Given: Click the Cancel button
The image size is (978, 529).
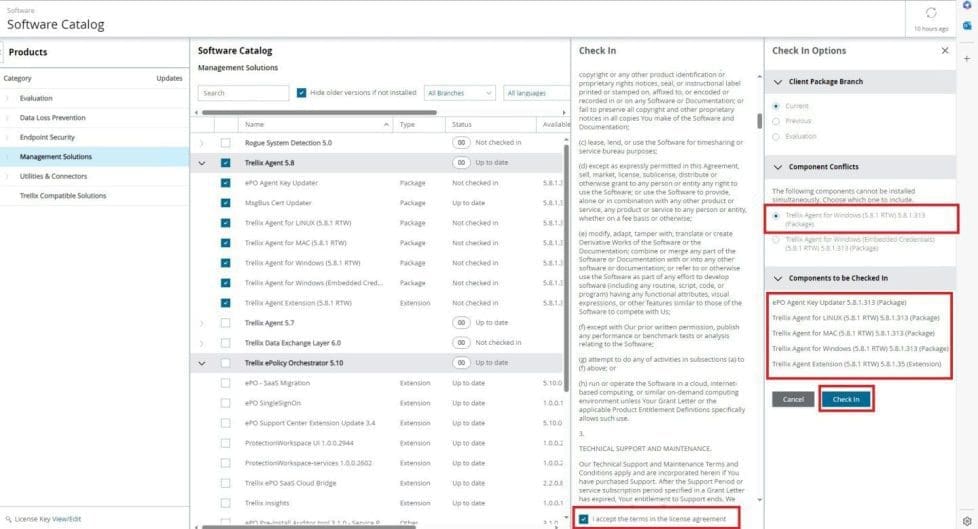Looking at the screenshot, I should (793, 399).
